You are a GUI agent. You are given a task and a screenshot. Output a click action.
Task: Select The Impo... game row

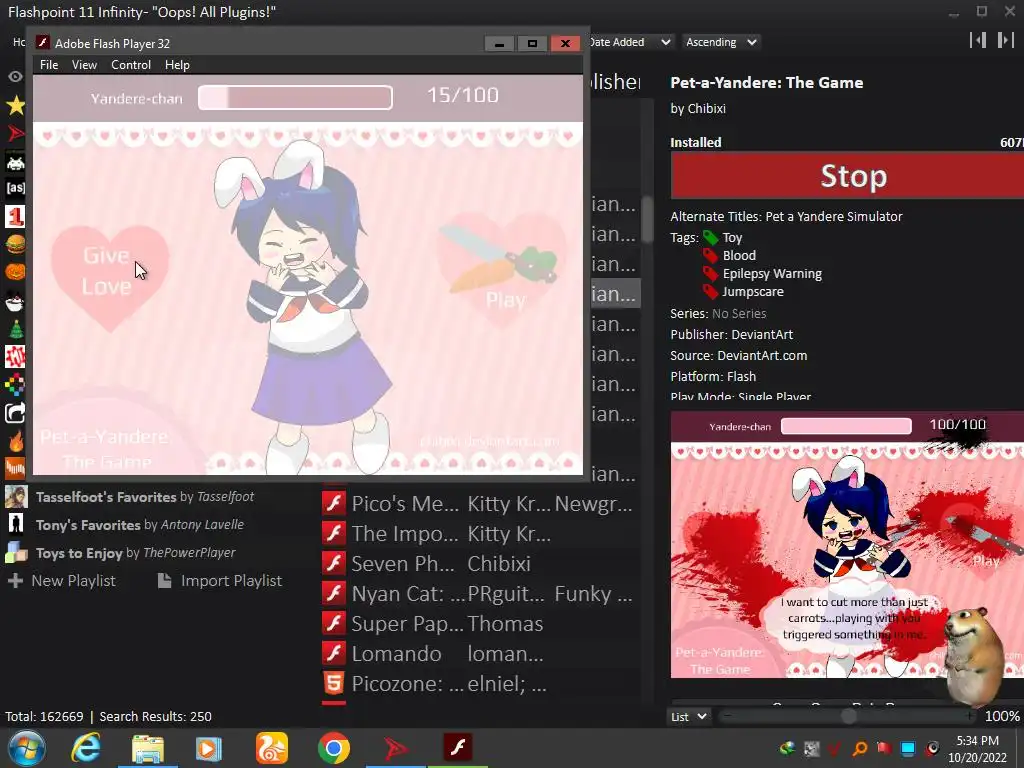[x=479, y=534]
